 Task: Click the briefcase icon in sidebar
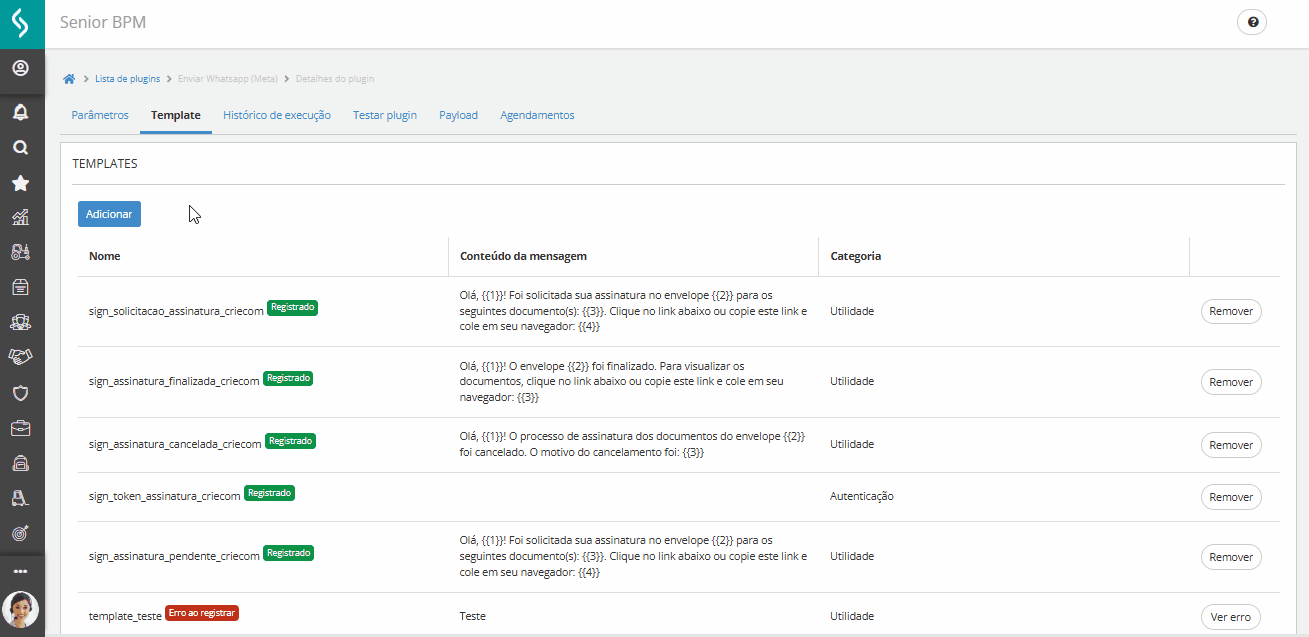20,428
